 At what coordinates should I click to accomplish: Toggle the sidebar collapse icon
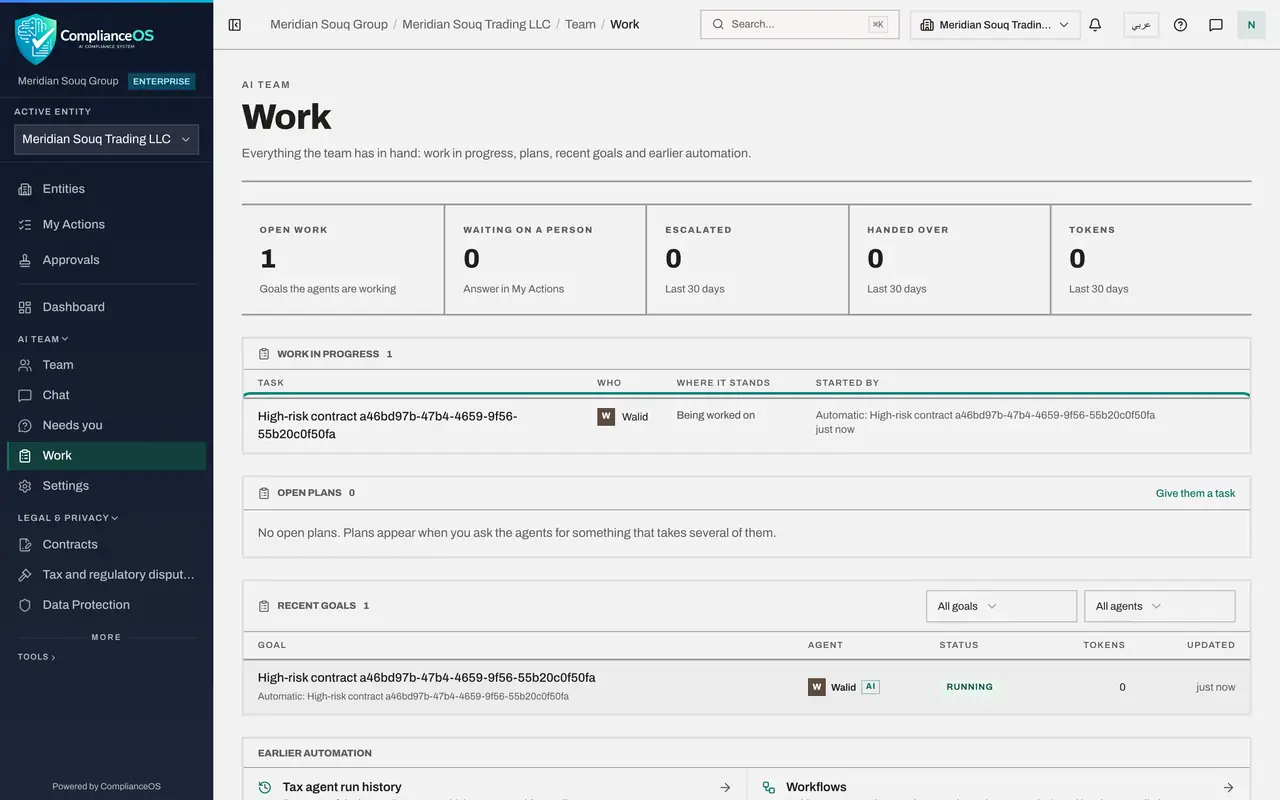tap(235, 25)
